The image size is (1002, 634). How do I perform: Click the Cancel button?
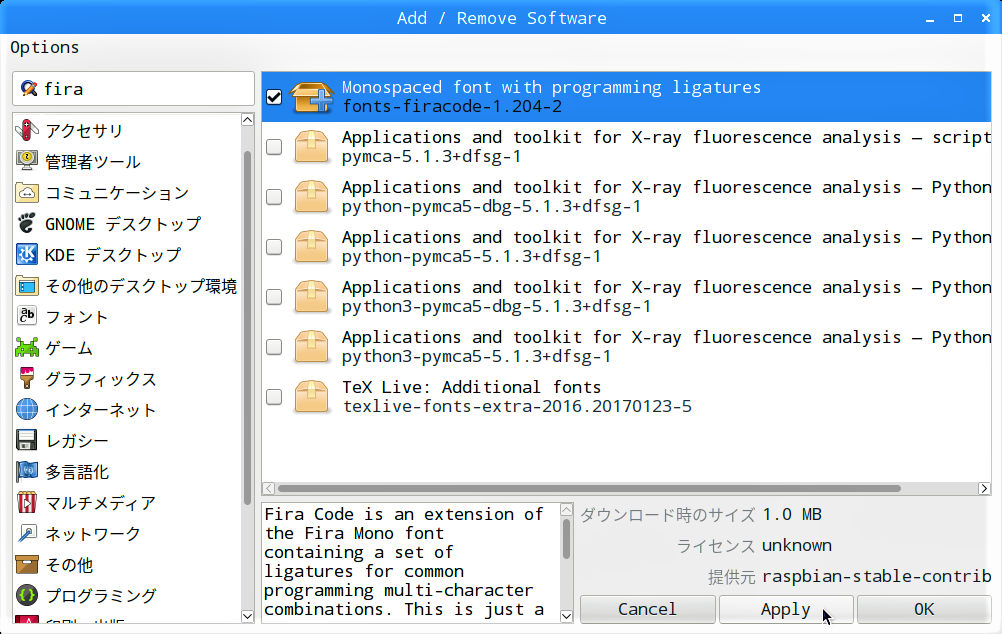coord(647,609)
